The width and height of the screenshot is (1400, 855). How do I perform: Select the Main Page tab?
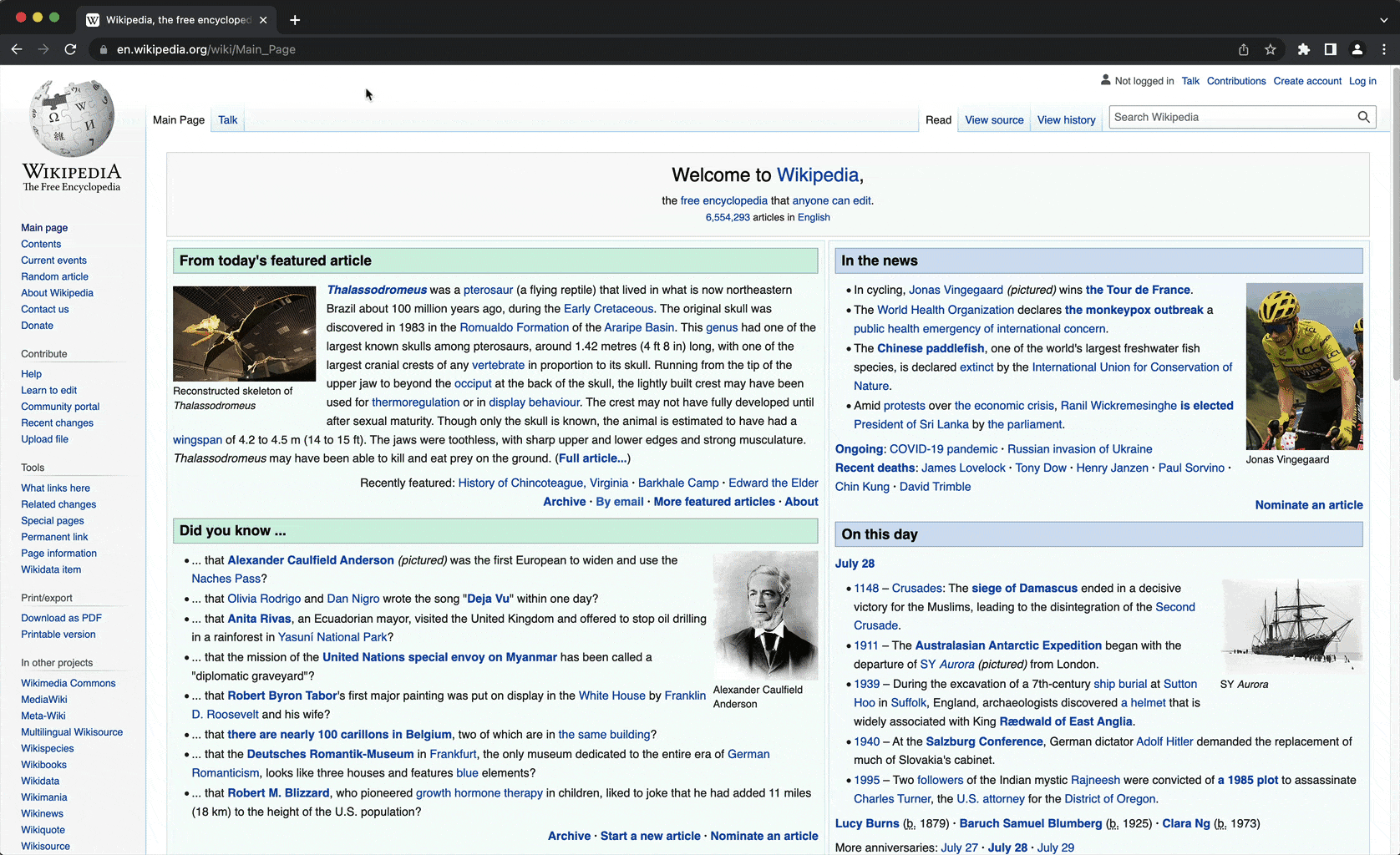pyautogui.click(x=179, y=119)
